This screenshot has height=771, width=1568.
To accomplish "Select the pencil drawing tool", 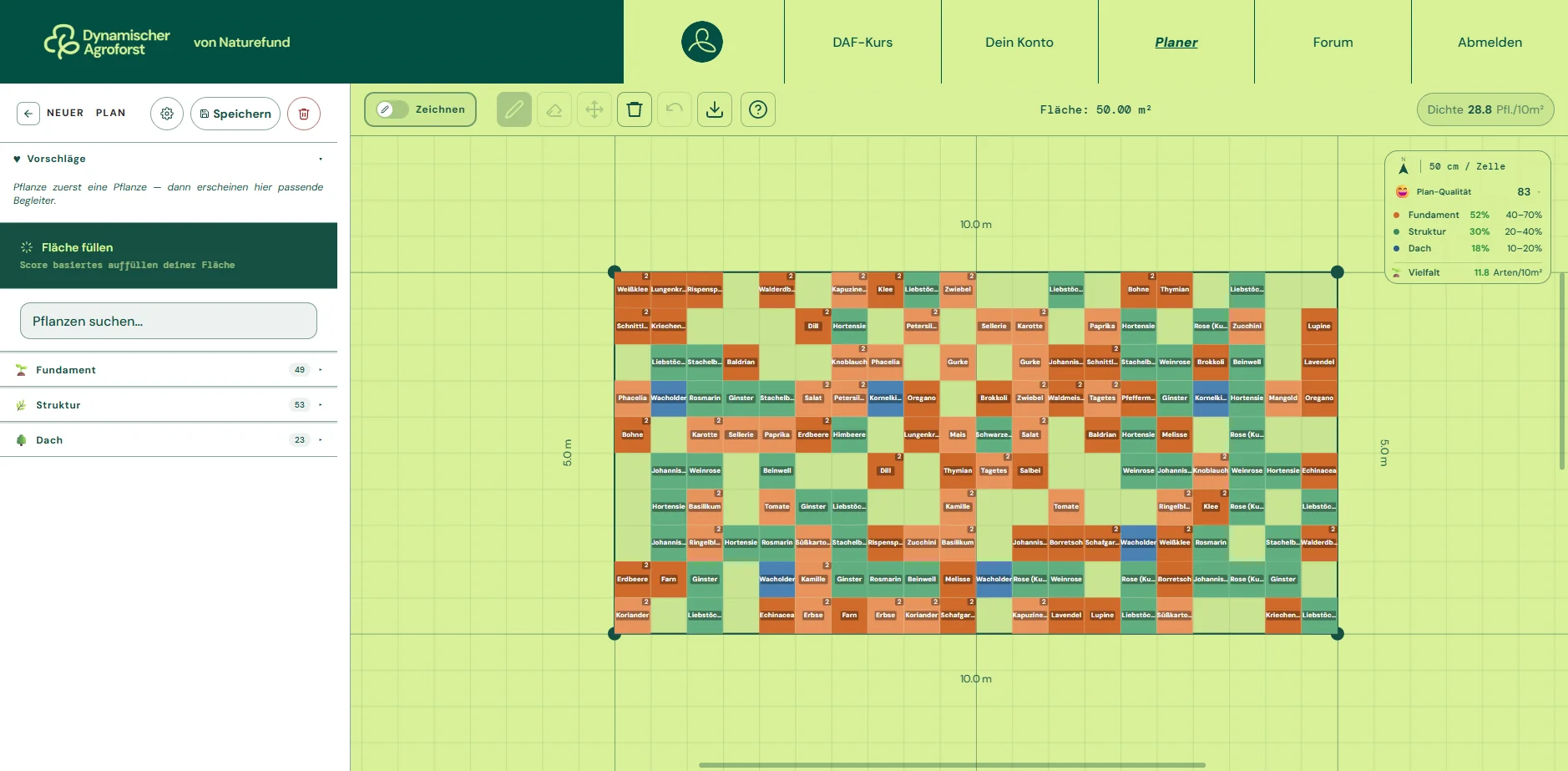I will click(514, 109).
